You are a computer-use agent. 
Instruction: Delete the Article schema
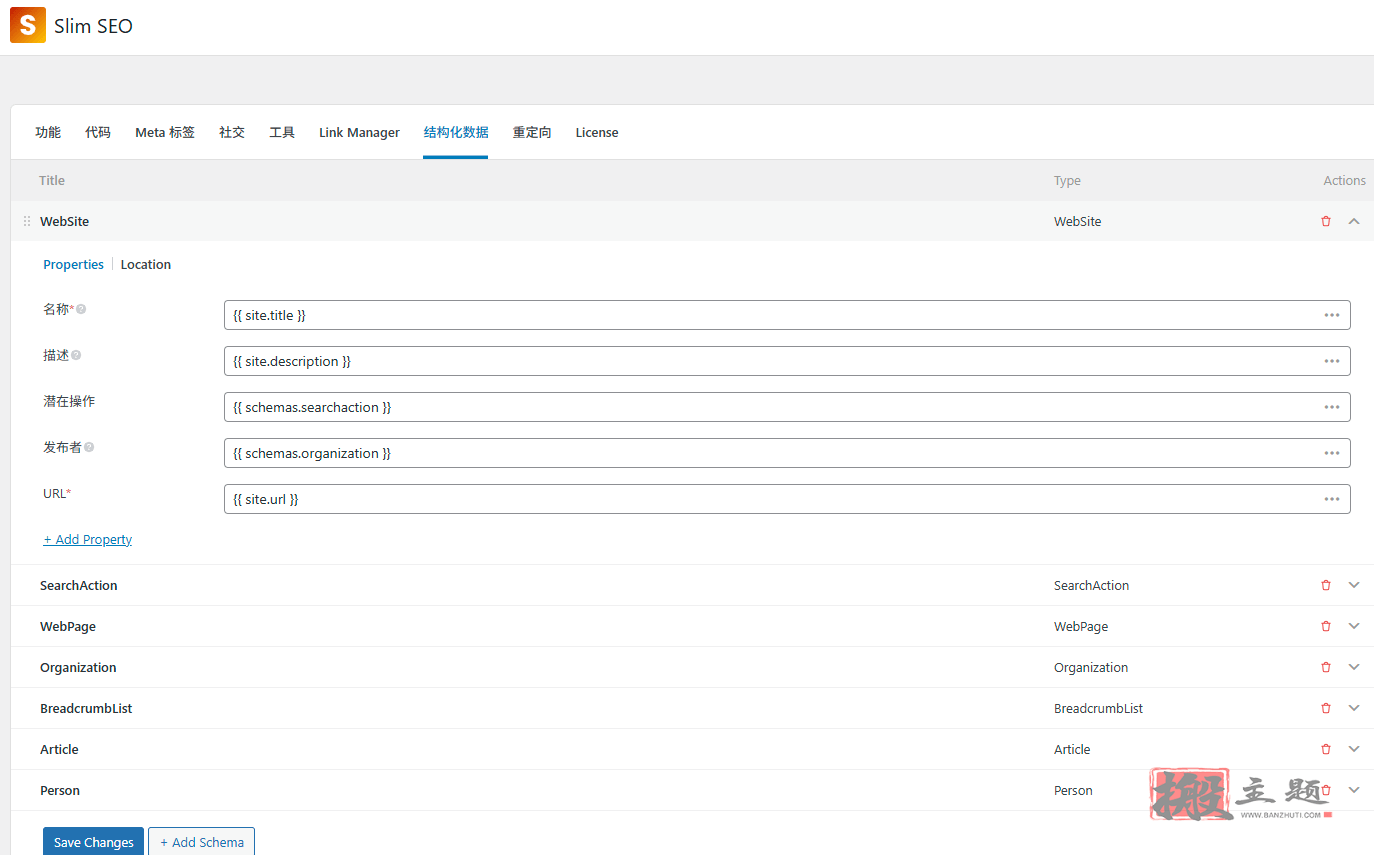(x=1326, y=749)
